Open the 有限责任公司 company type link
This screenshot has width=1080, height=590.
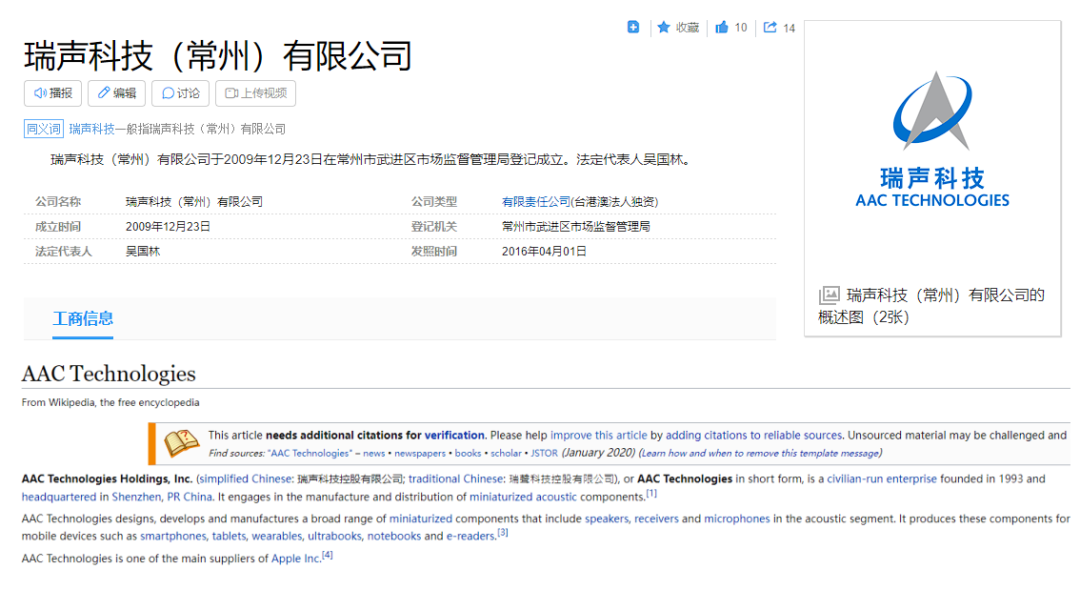(535, 202)
